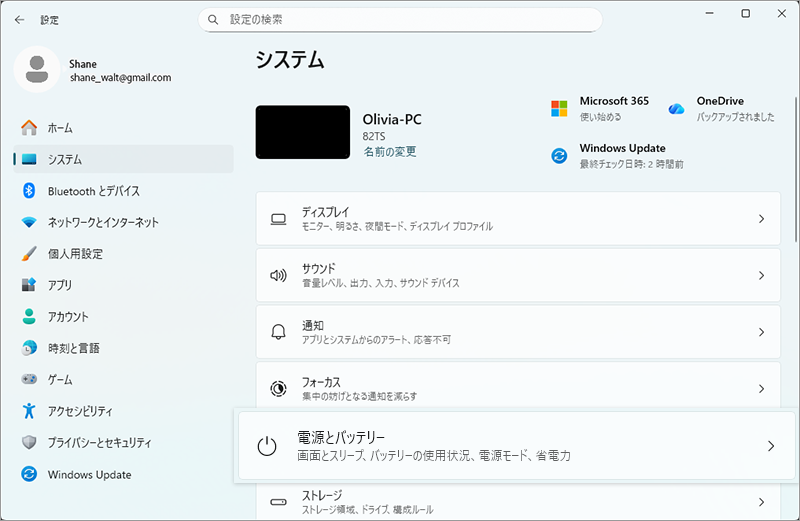Click the 名前の変更 rename link

390,152
